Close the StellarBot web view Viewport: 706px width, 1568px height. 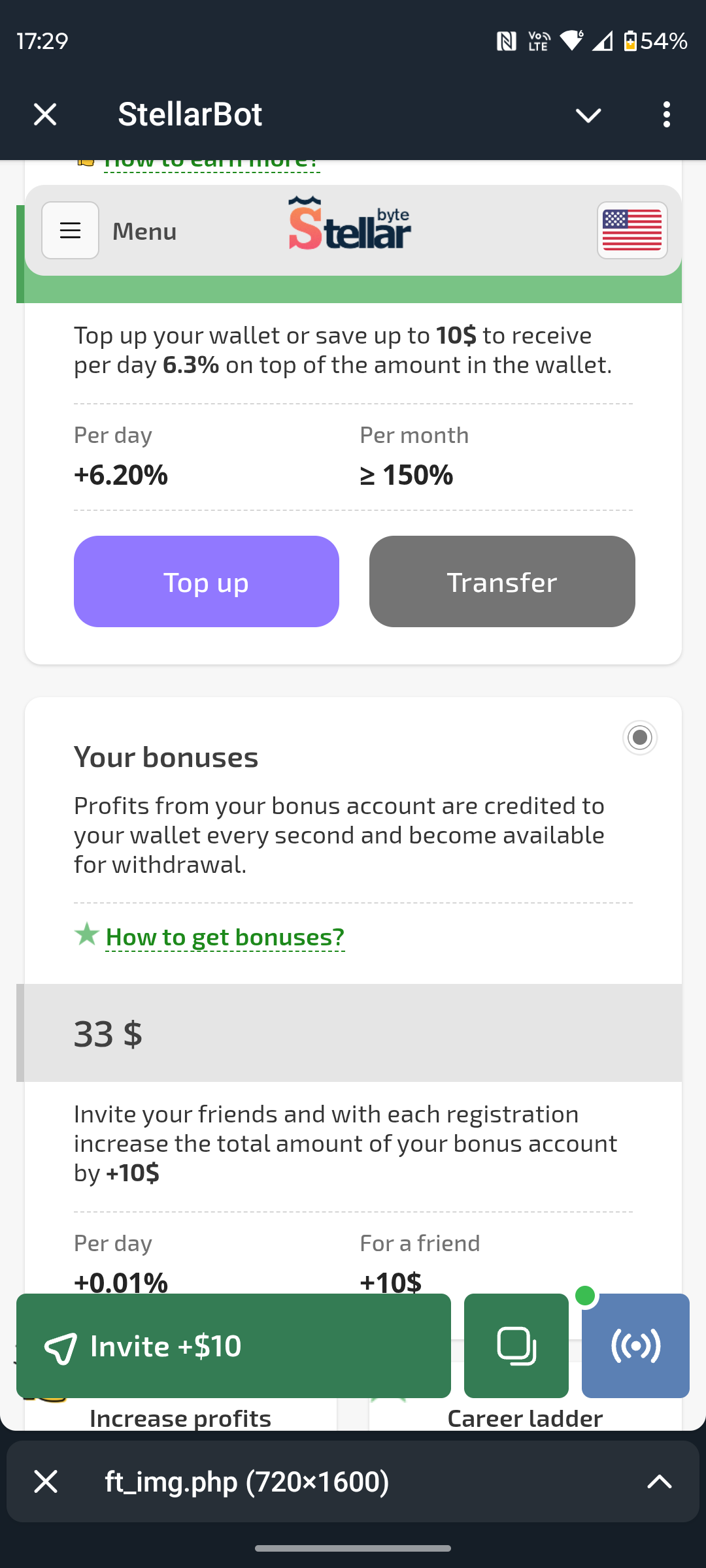point(45,114)
